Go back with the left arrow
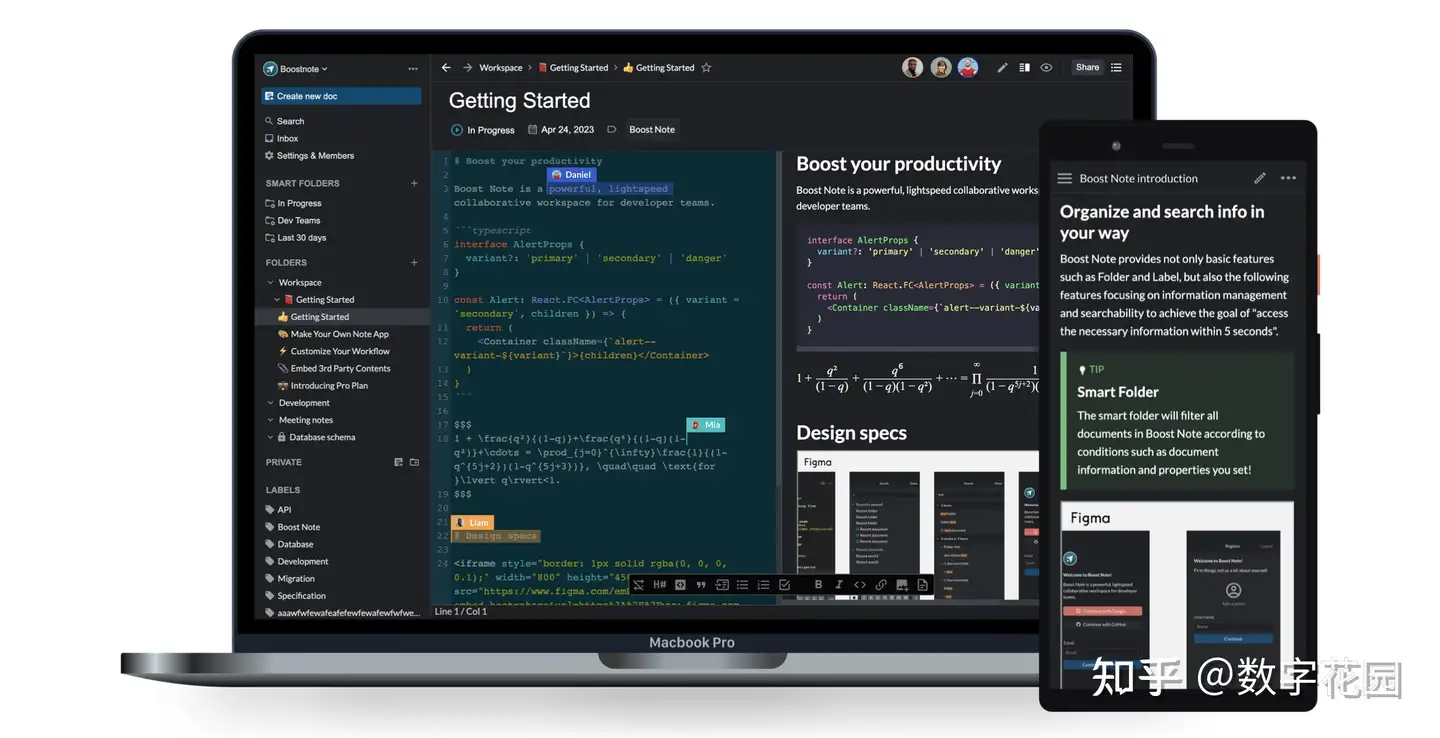This screenshot has height=738, width=1440. (x=446, y=68)
